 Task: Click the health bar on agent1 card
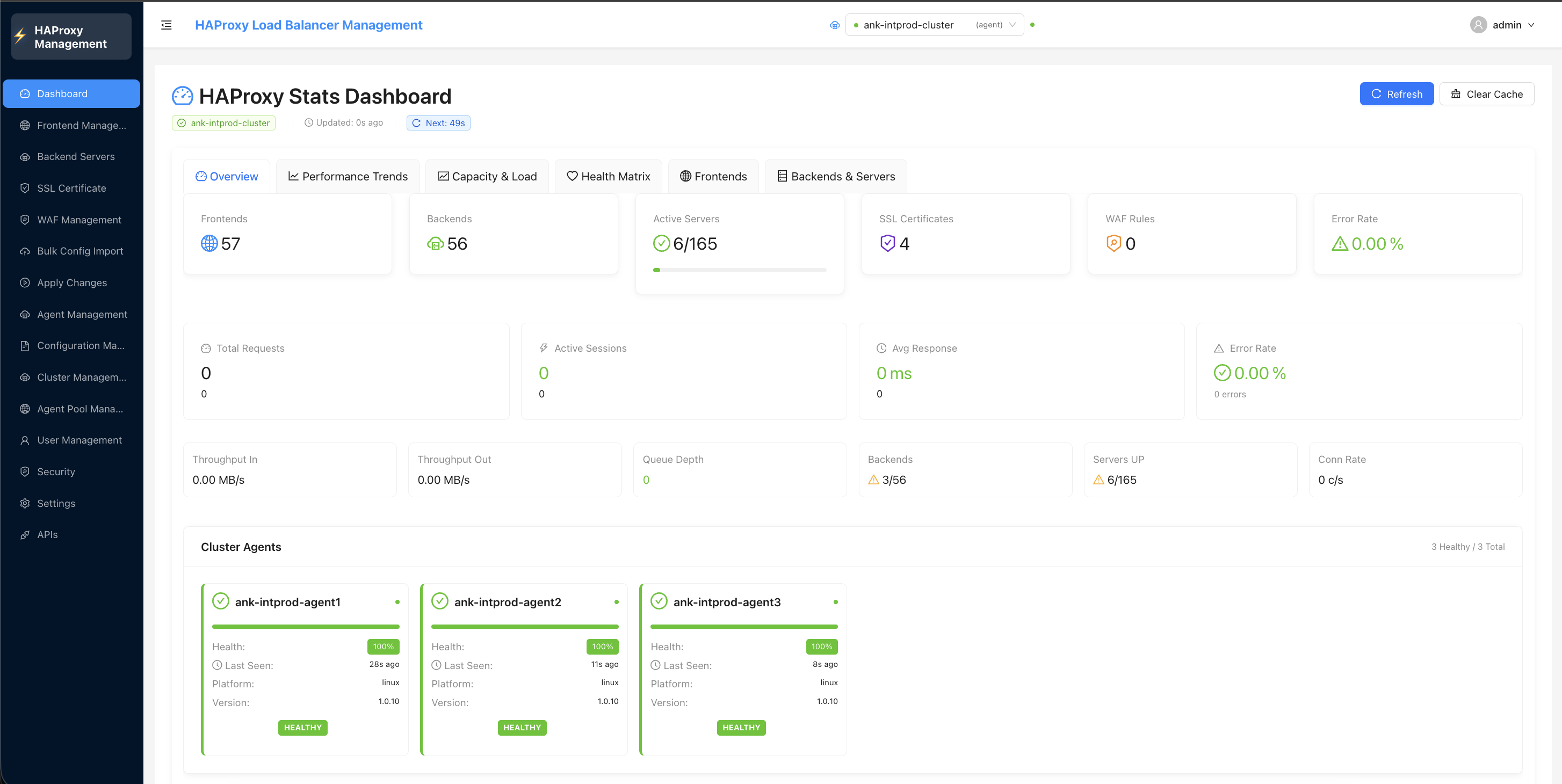(x=306, y=626)
